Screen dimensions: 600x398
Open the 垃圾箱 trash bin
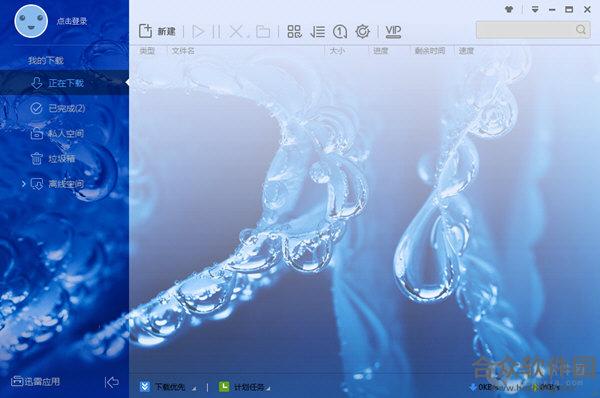click(64, 158)
